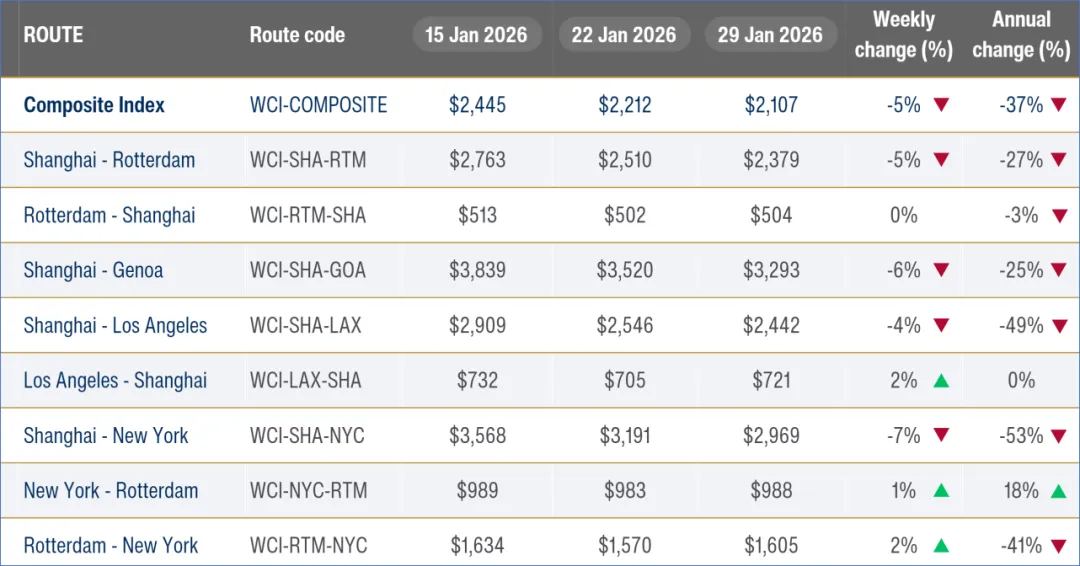Click the green up arrow beside Rotterdam - New York 2%
Viewport: 1080px width, 566px height.
[x=940, y=545]
